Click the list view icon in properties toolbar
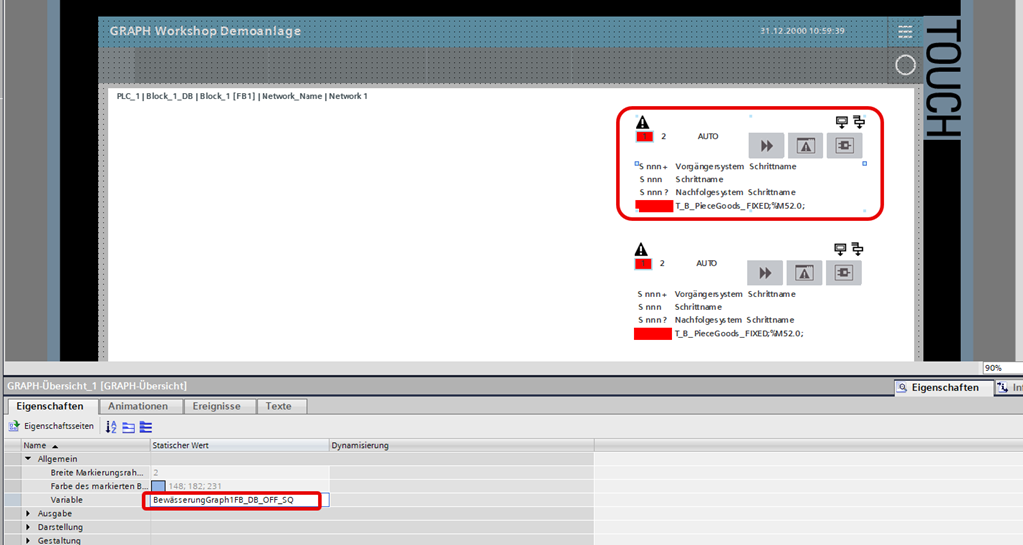1023x545 pixels. click(146, 427)
